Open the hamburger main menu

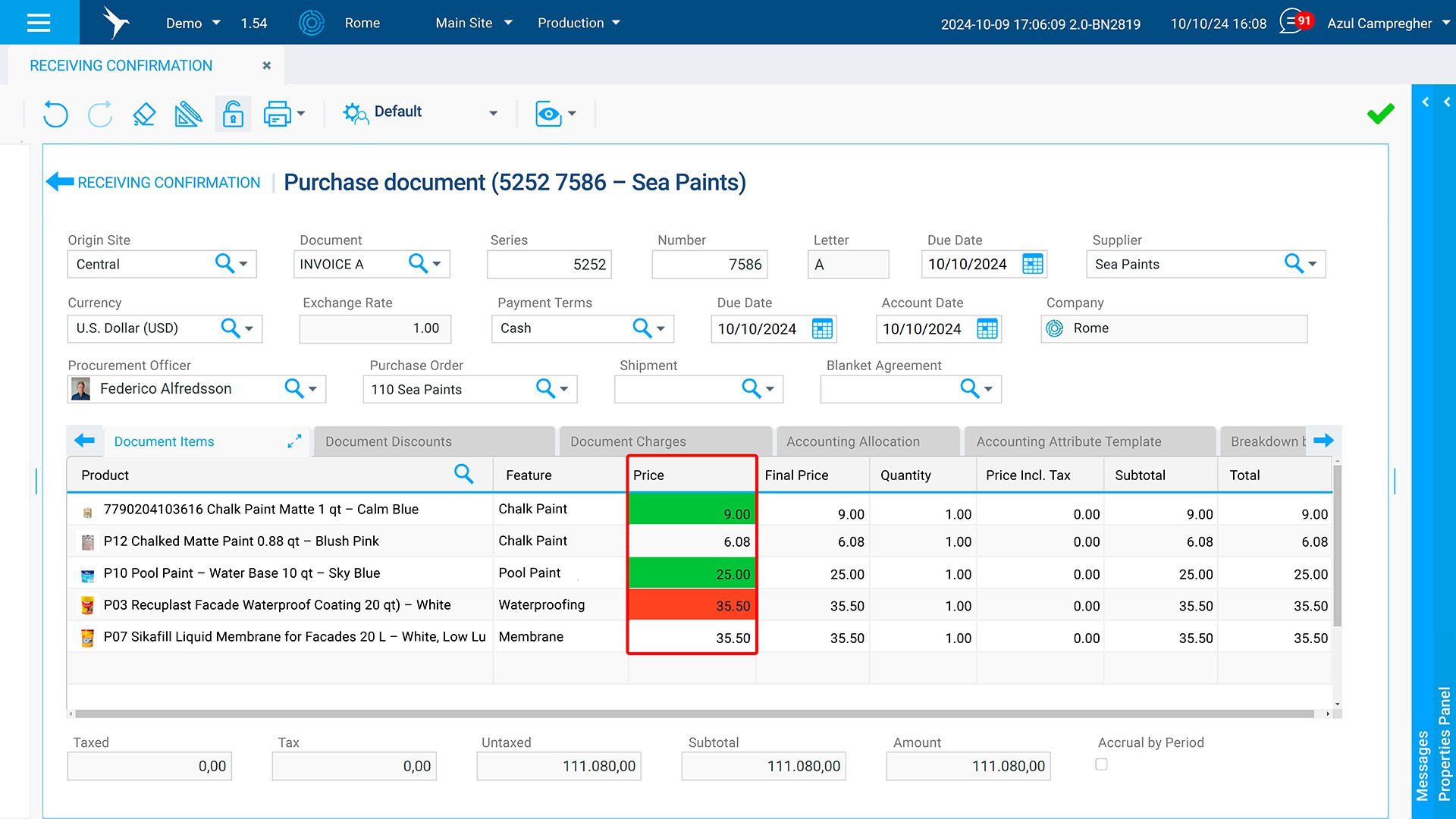click(39, 23)
